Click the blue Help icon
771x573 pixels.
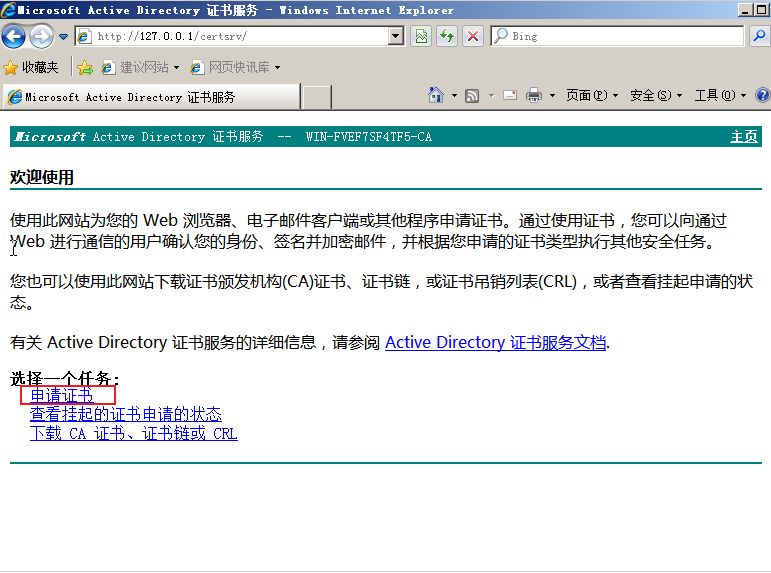click(x=763, y=95)
